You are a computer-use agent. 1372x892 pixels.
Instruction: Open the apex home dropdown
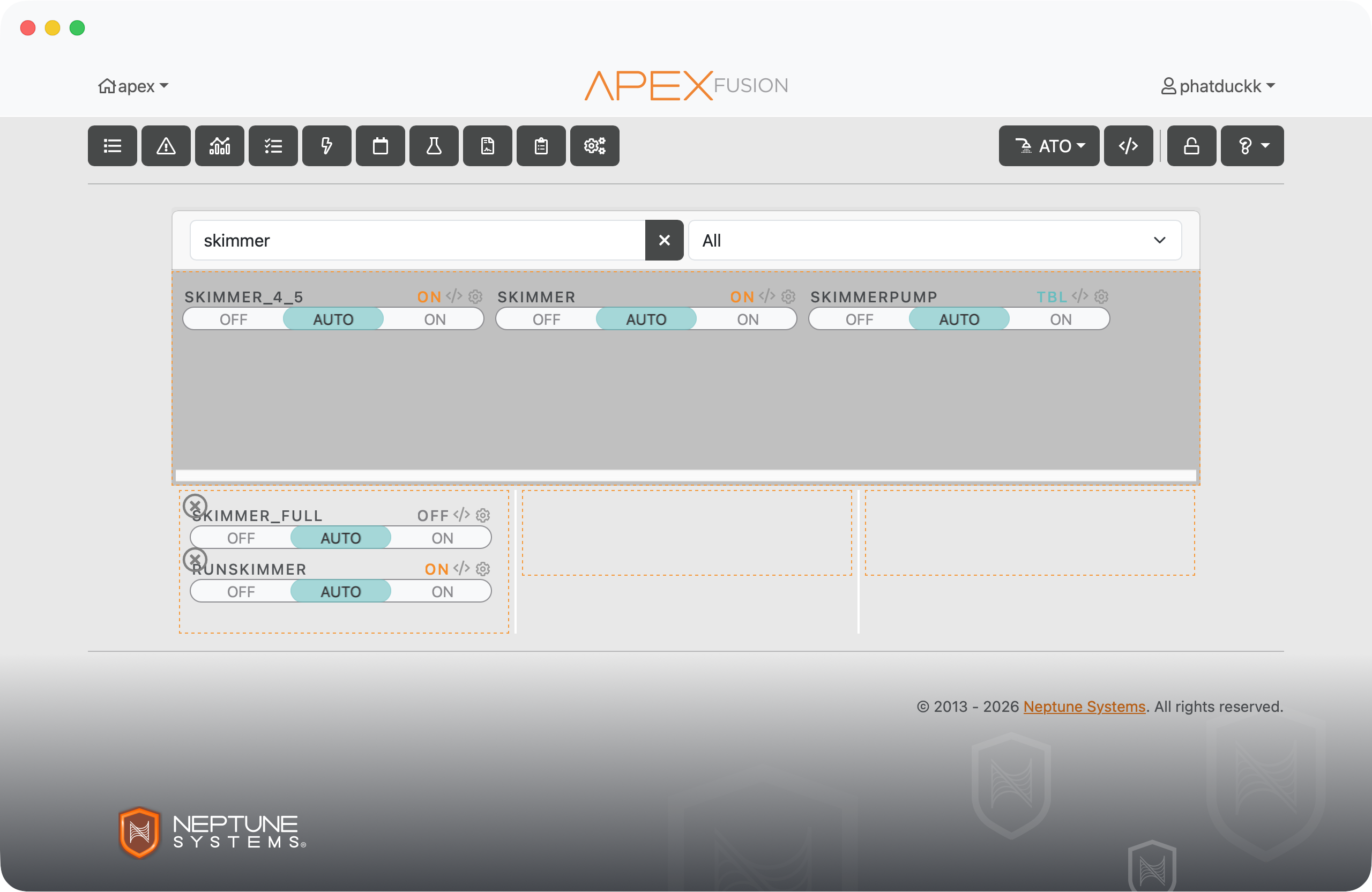[133, 86]
